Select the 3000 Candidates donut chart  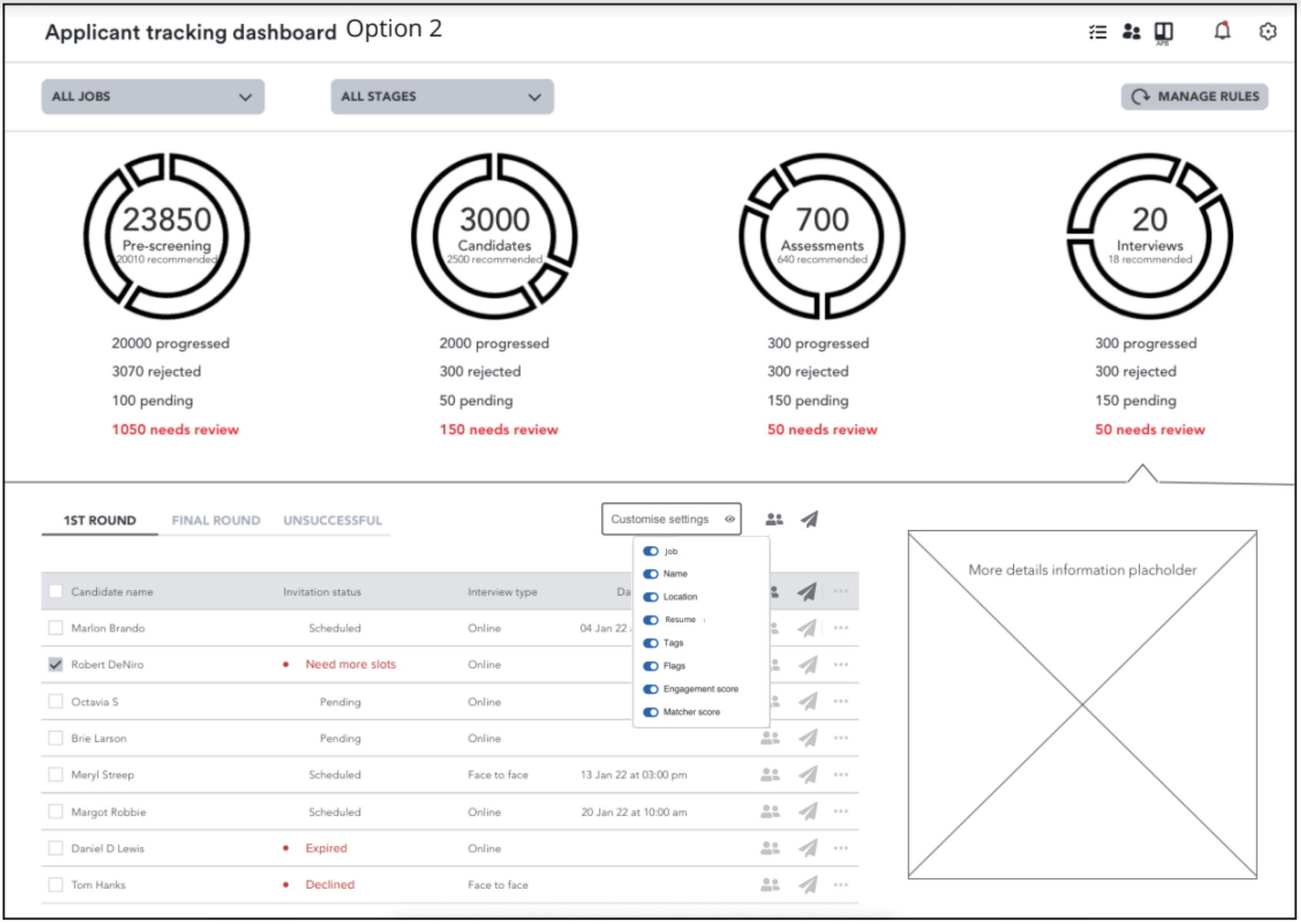pyautogui.click(x=494, y=236)
